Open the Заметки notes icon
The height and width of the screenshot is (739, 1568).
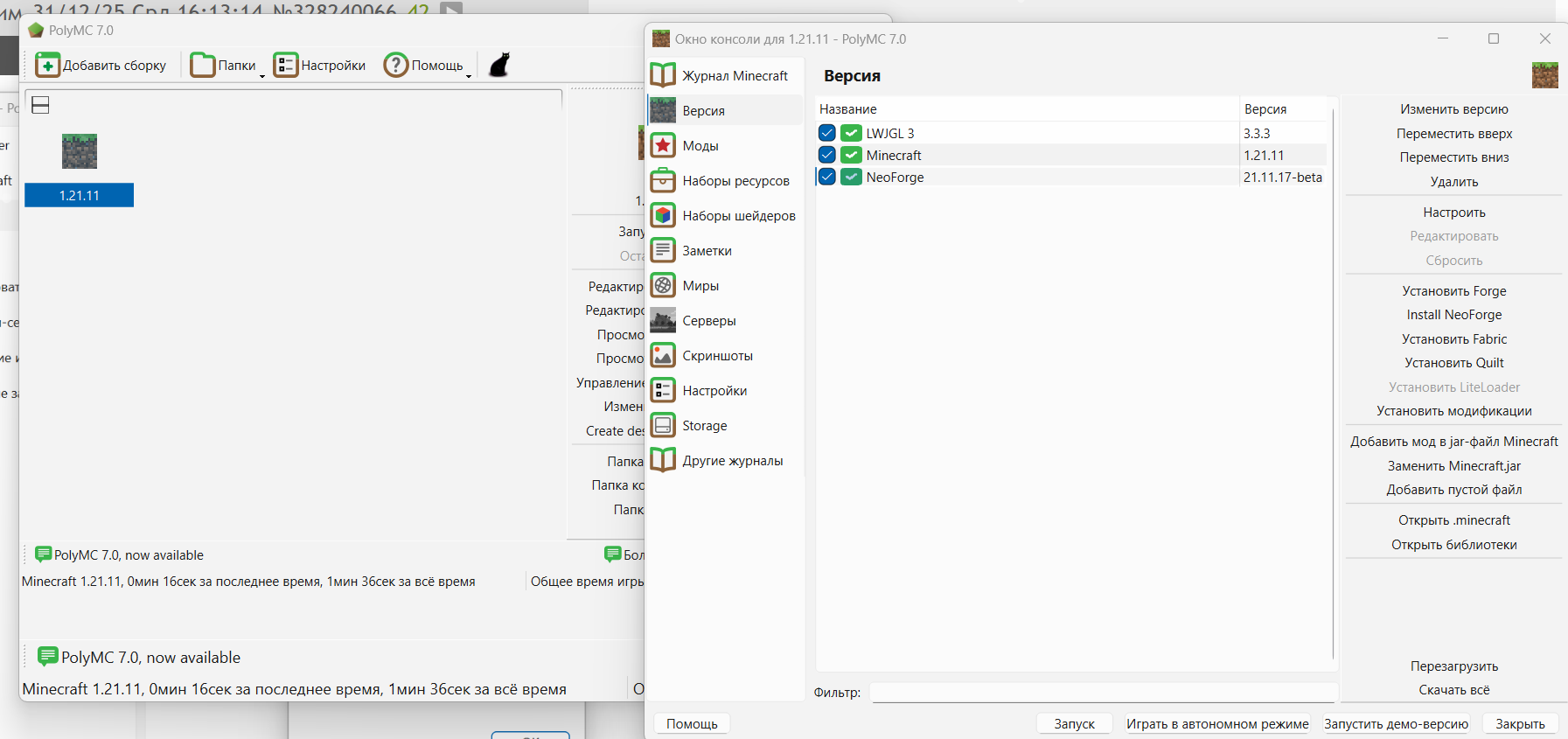pyautogui.click(x=663, y=250)
